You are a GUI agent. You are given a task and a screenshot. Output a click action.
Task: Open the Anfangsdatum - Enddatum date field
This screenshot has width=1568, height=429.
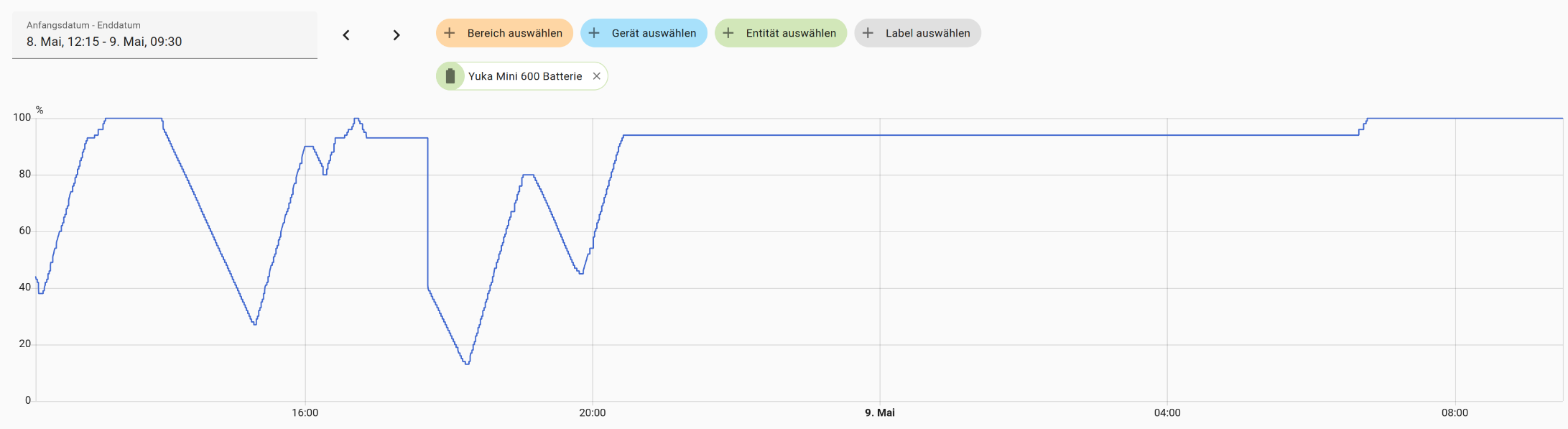tap(164, 34)
